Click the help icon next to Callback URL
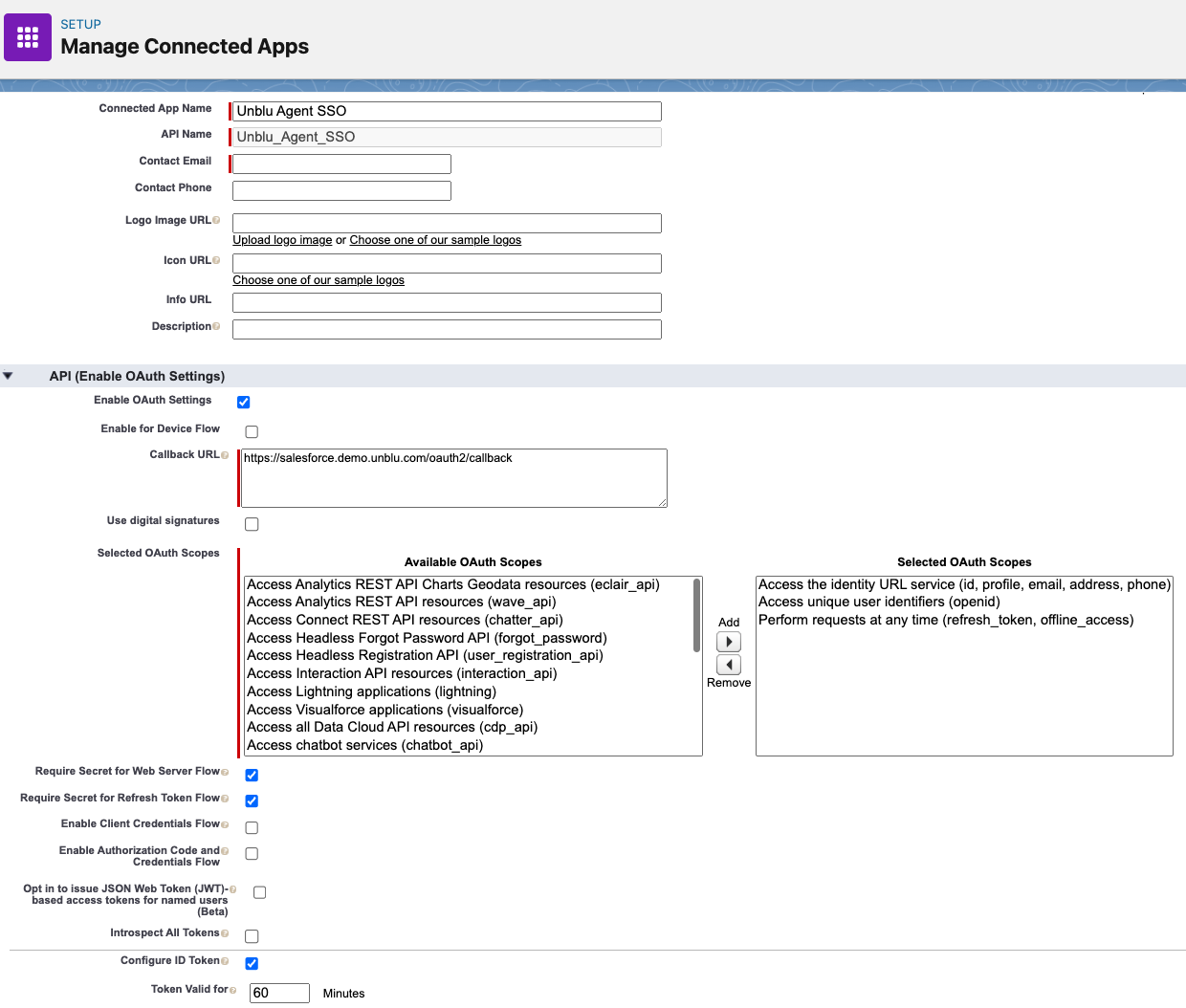The image size is (1186, 1008). (227, 453)
